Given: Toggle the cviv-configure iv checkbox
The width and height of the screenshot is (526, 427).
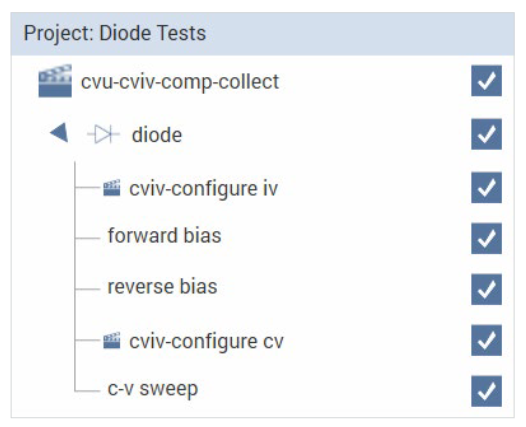Looking at the screenshot, I should pyautogui.click(x=486, y=188).
